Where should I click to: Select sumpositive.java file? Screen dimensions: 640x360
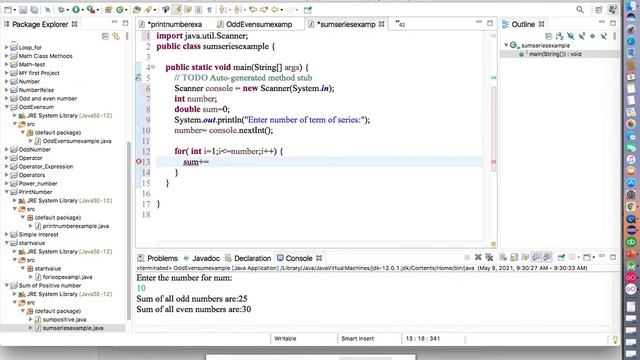[x=64, y=319]
